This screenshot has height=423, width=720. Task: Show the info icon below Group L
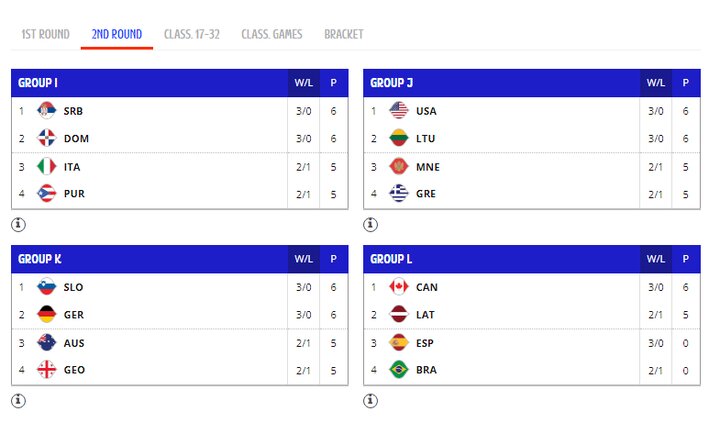point(370,401)
